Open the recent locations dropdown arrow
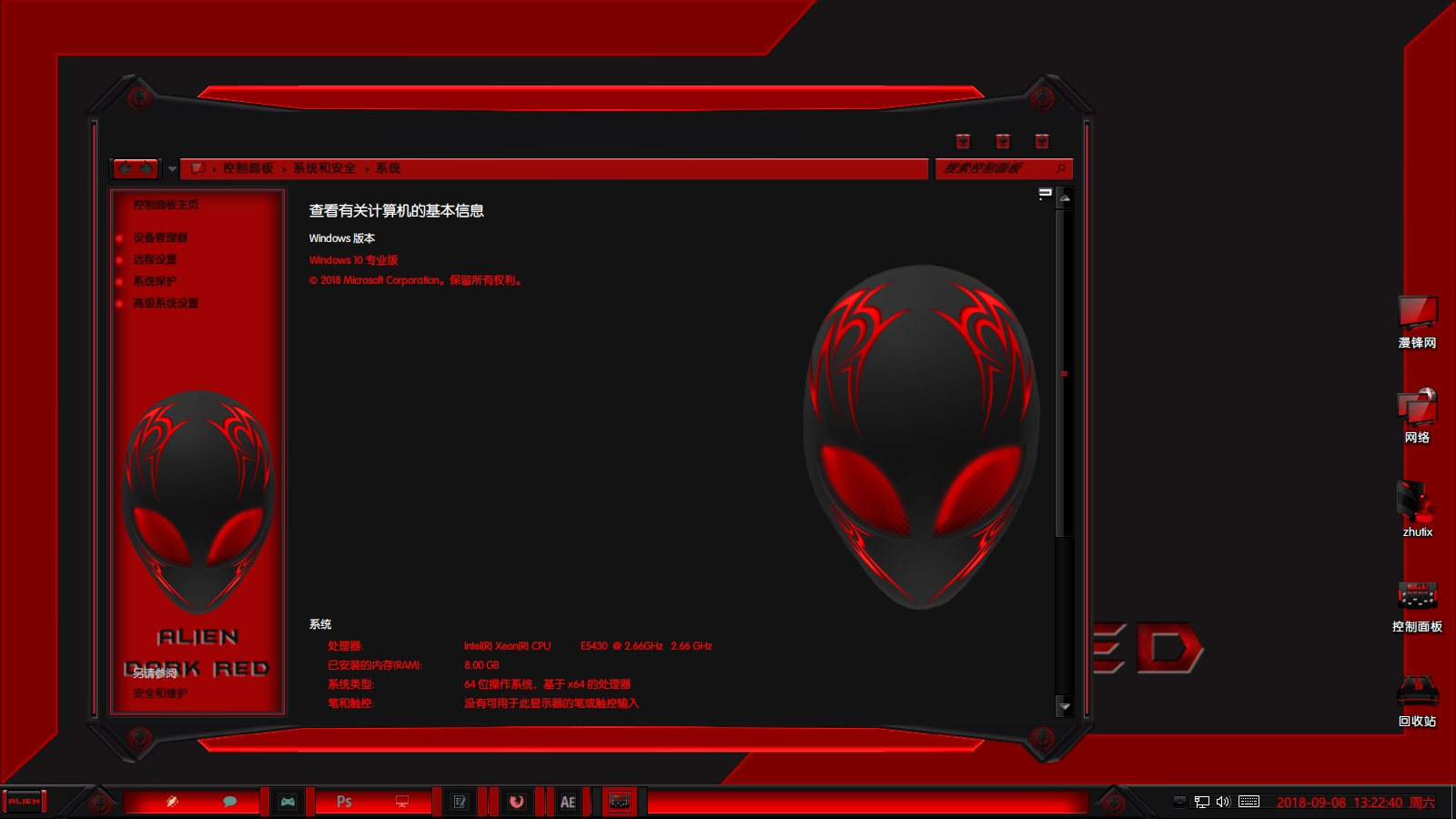Image resolution: width=1456 pixels, height=819 pixels. coord(172,168)
